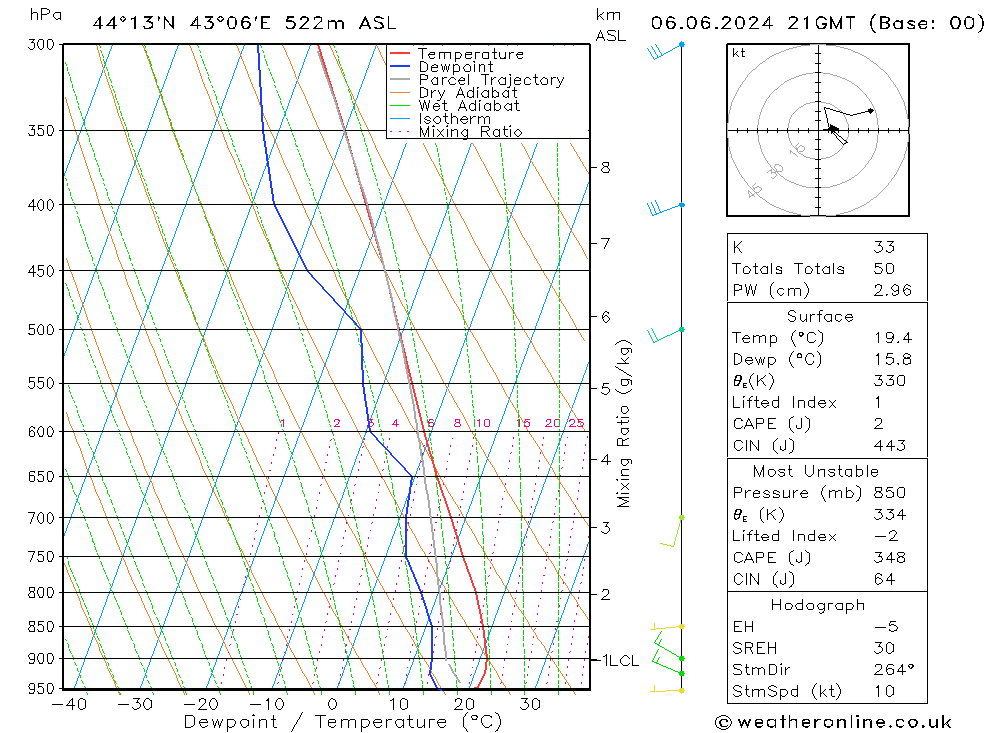Click the mixing ratio value 25 label
Viewport: 1000px width, 733px height.
coord(577,423)
